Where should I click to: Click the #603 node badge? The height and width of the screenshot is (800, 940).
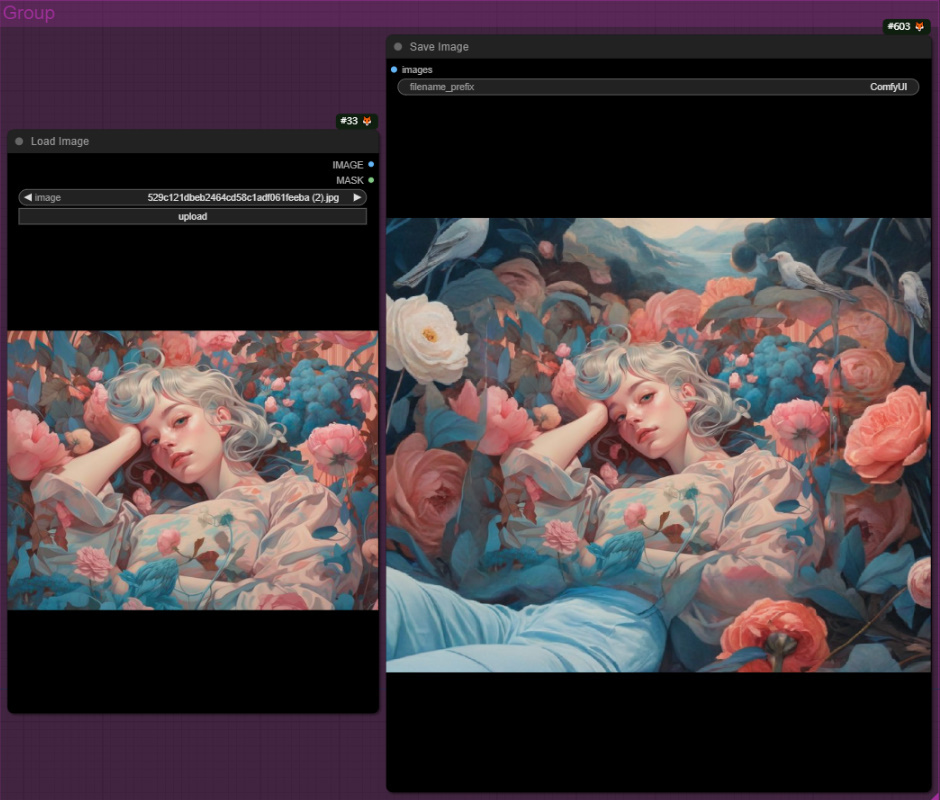pos(906,26)
